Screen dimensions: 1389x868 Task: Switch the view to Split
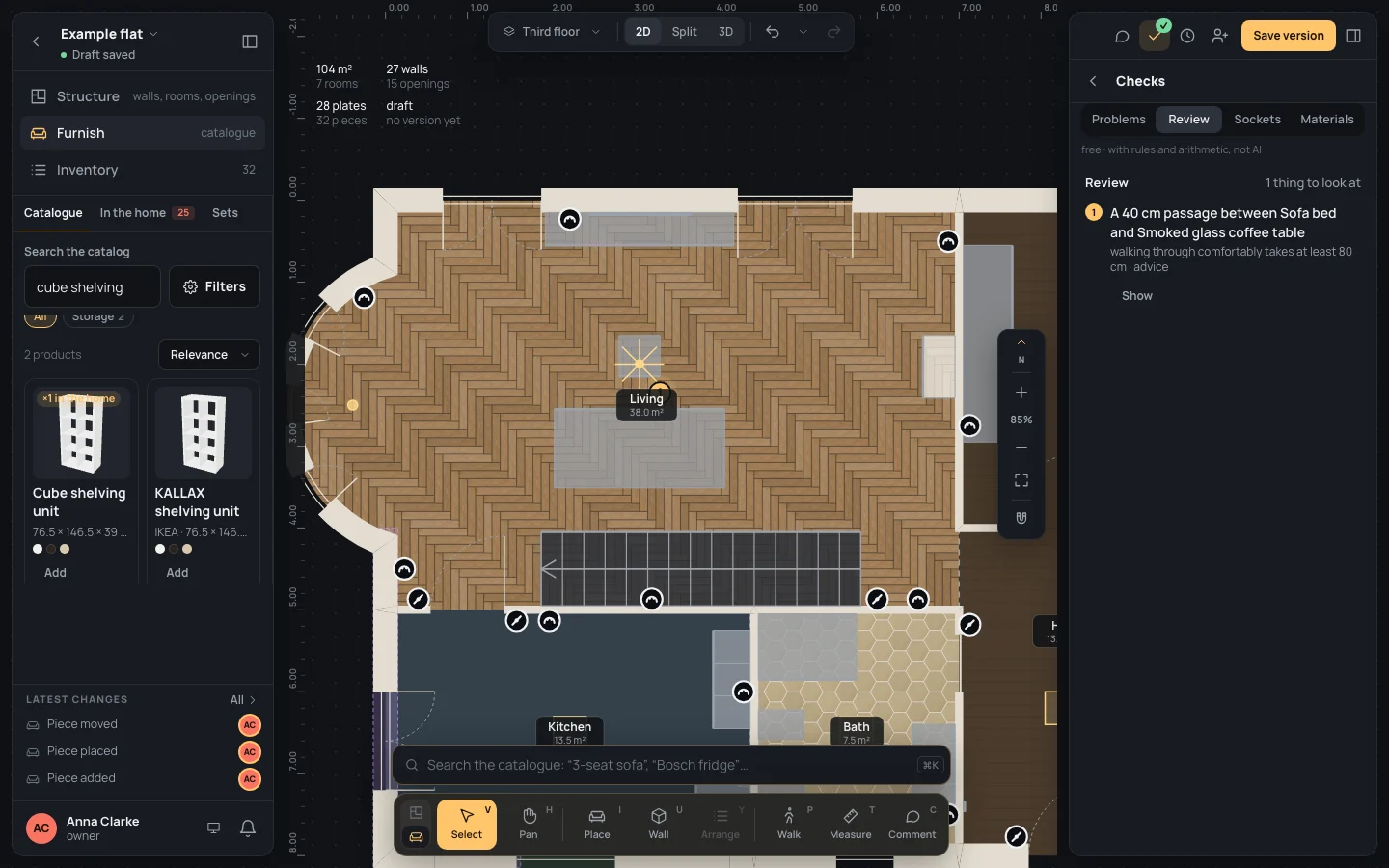685,32
